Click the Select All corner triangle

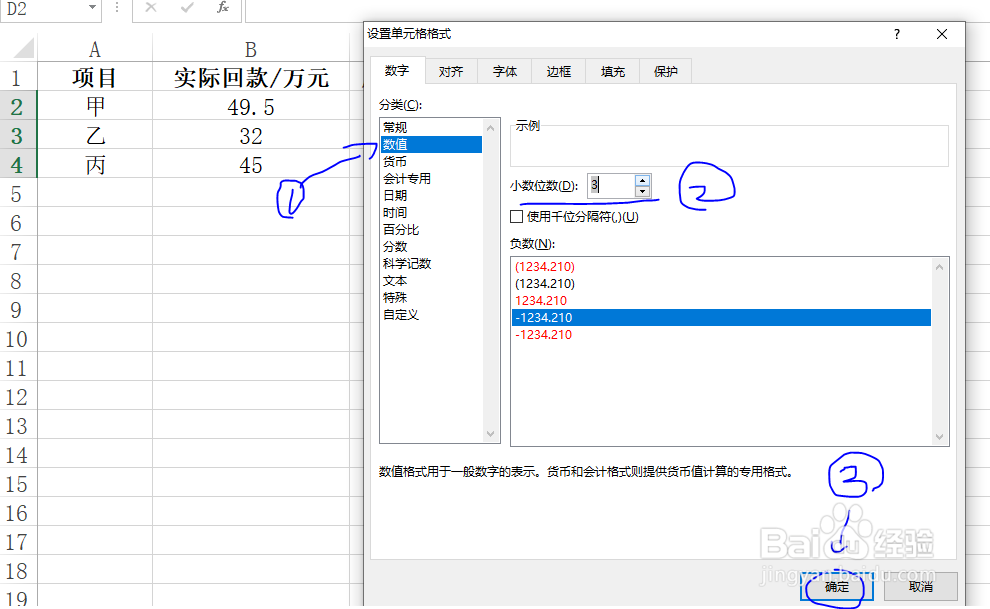click(x=23, y=49)
